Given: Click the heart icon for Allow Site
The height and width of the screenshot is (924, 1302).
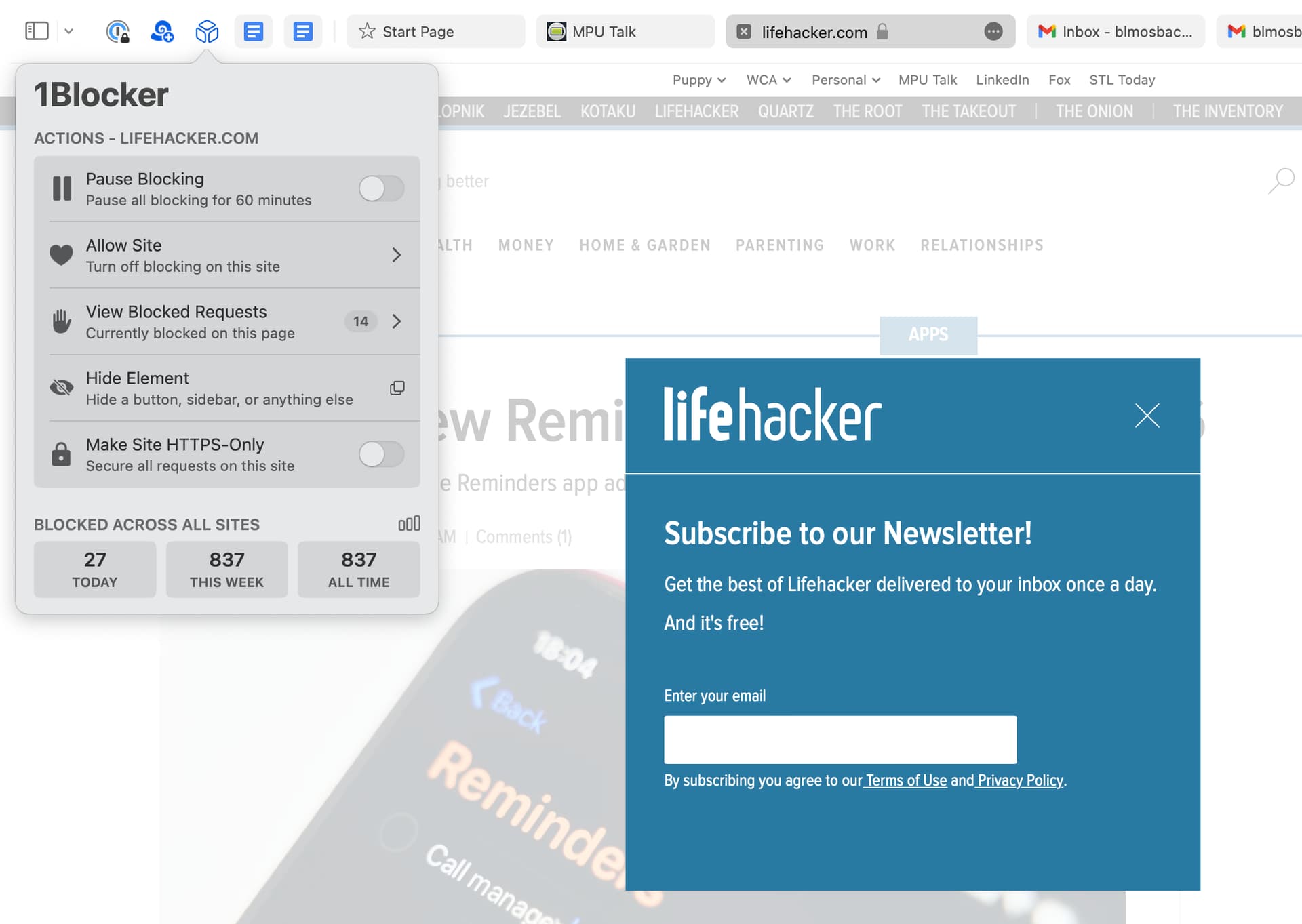Looking at the screenshot, I should pyautogui.click(x=61, y=255).
